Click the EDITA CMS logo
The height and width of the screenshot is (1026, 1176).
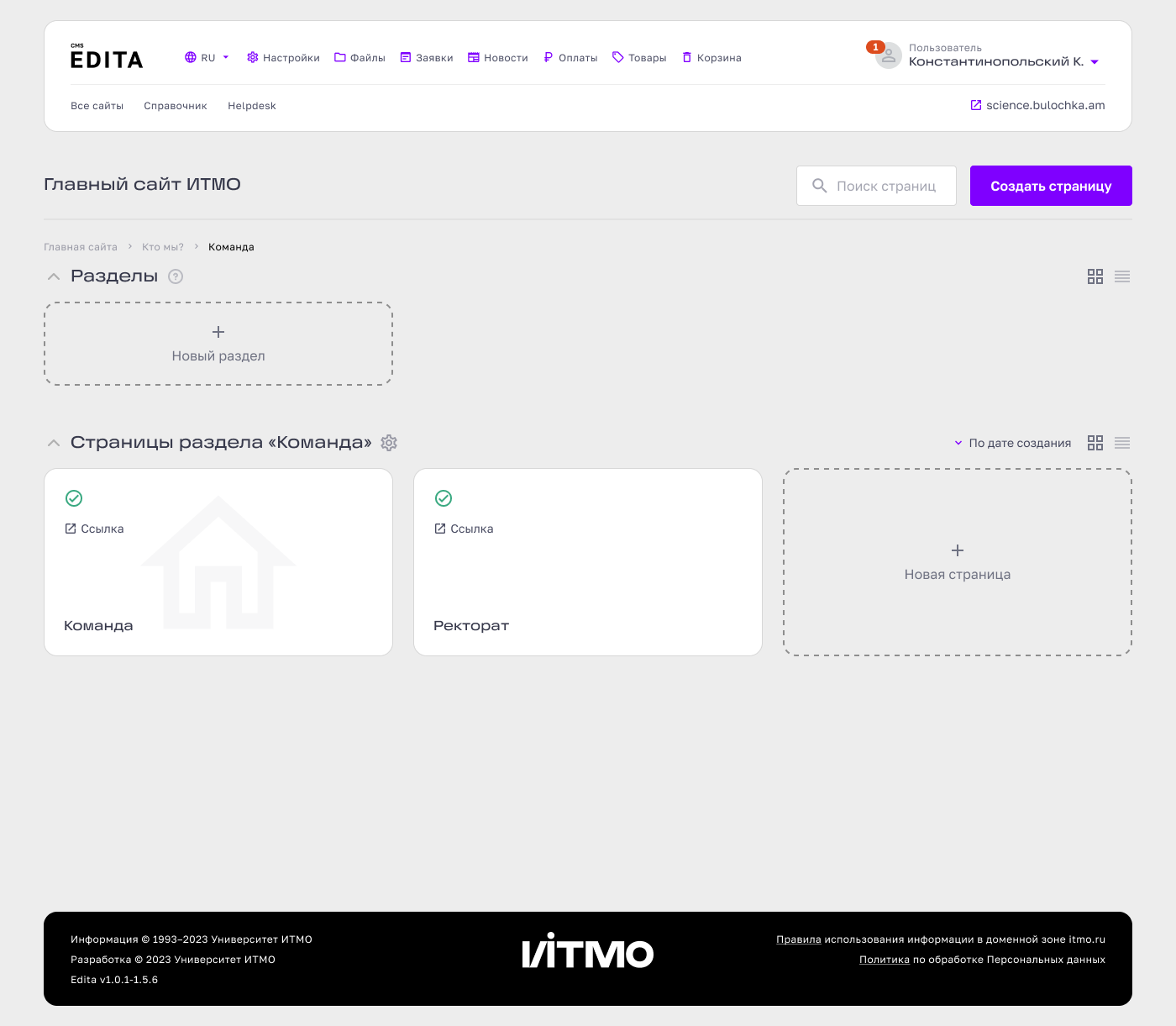pyautogui.click(x=107, y=56)
